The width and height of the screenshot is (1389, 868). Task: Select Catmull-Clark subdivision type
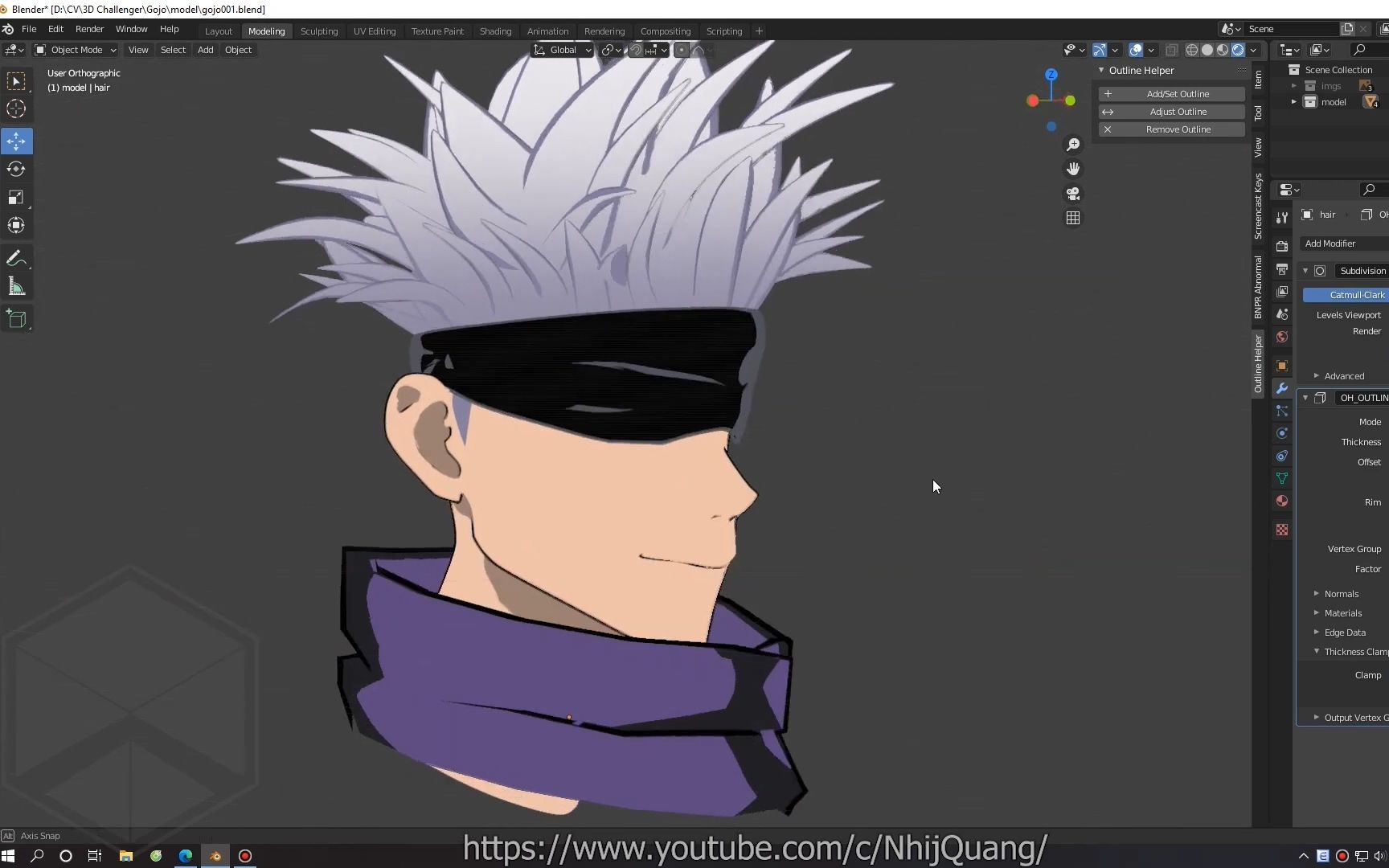tap(1346, 295)
